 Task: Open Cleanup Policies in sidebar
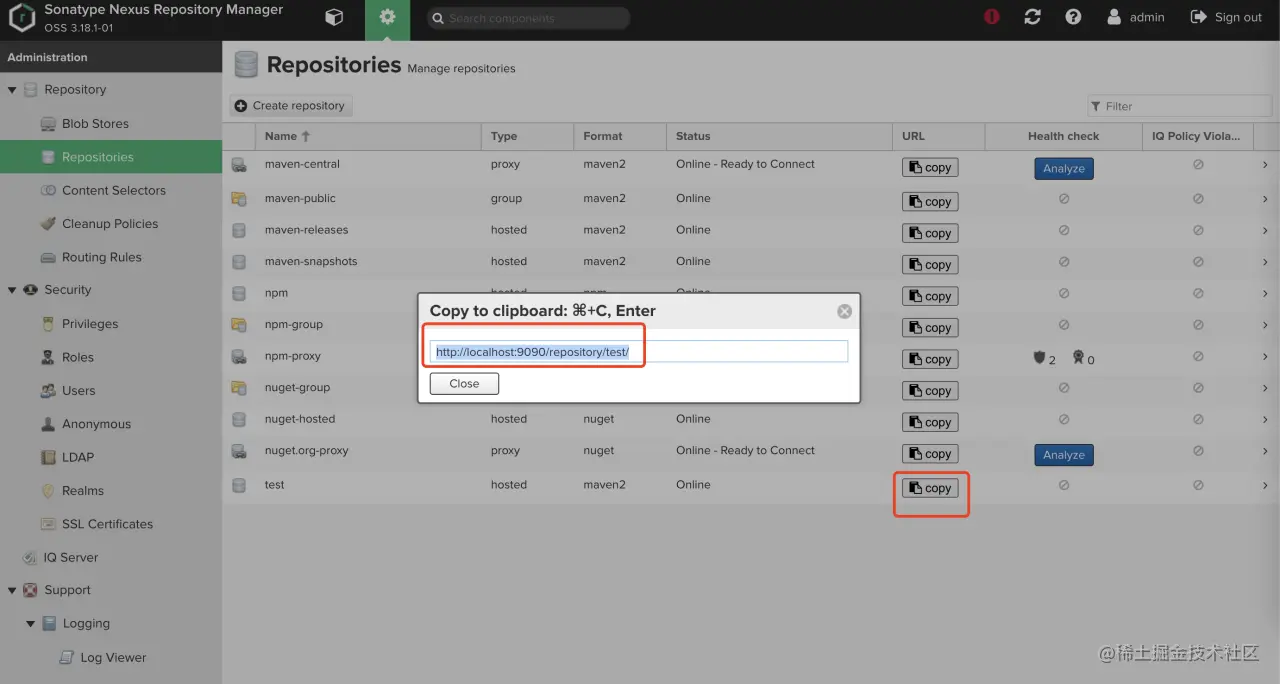pos(109,224)
